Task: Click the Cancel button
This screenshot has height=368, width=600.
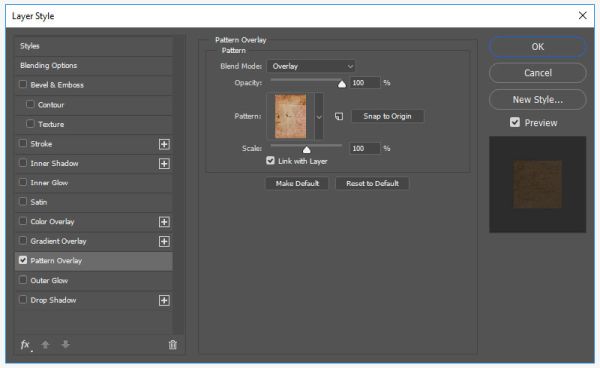Action: 538,73
